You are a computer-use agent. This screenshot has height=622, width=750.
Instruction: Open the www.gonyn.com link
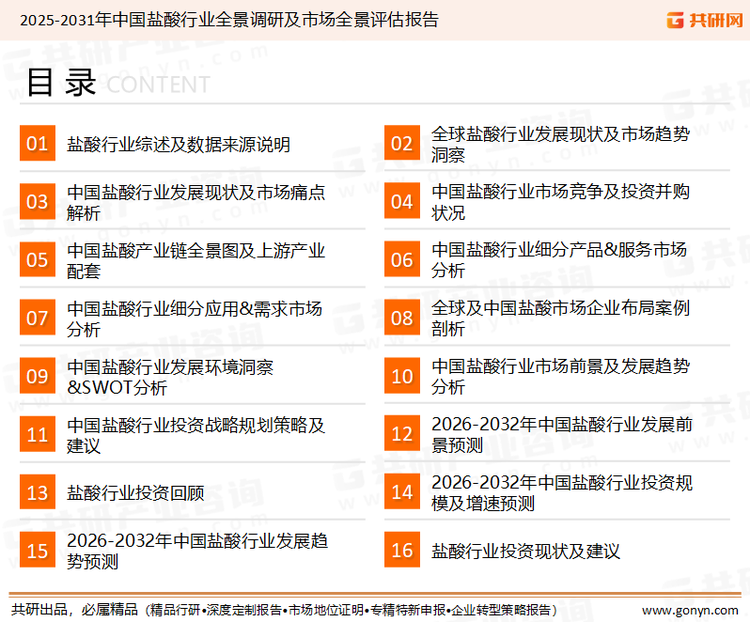pyautogui.click(x=690, y=610)
